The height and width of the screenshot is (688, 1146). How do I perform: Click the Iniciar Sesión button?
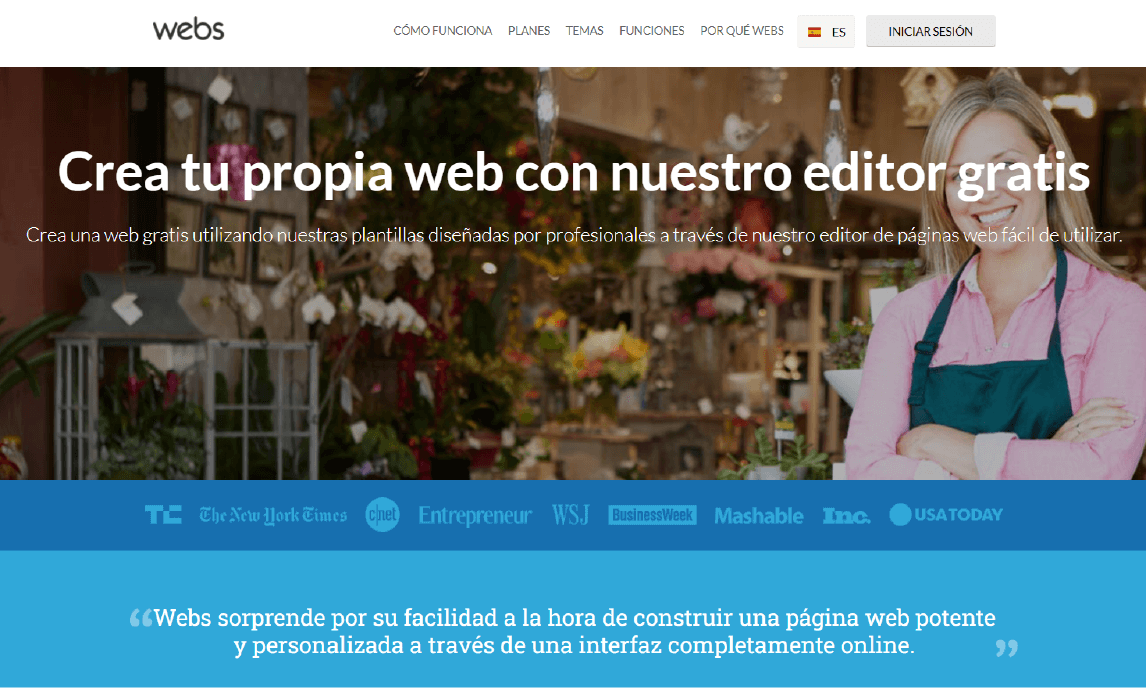click(x=930, y=31)
